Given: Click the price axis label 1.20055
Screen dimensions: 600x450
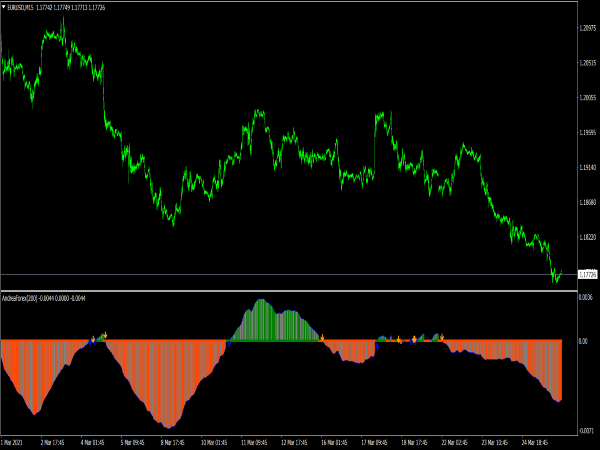Looking at the screenshot, I should coord(588,98).
